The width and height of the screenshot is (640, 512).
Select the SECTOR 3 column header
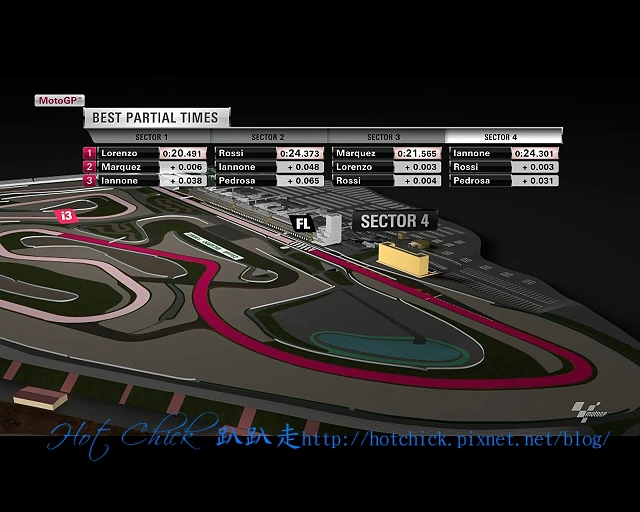384,137
